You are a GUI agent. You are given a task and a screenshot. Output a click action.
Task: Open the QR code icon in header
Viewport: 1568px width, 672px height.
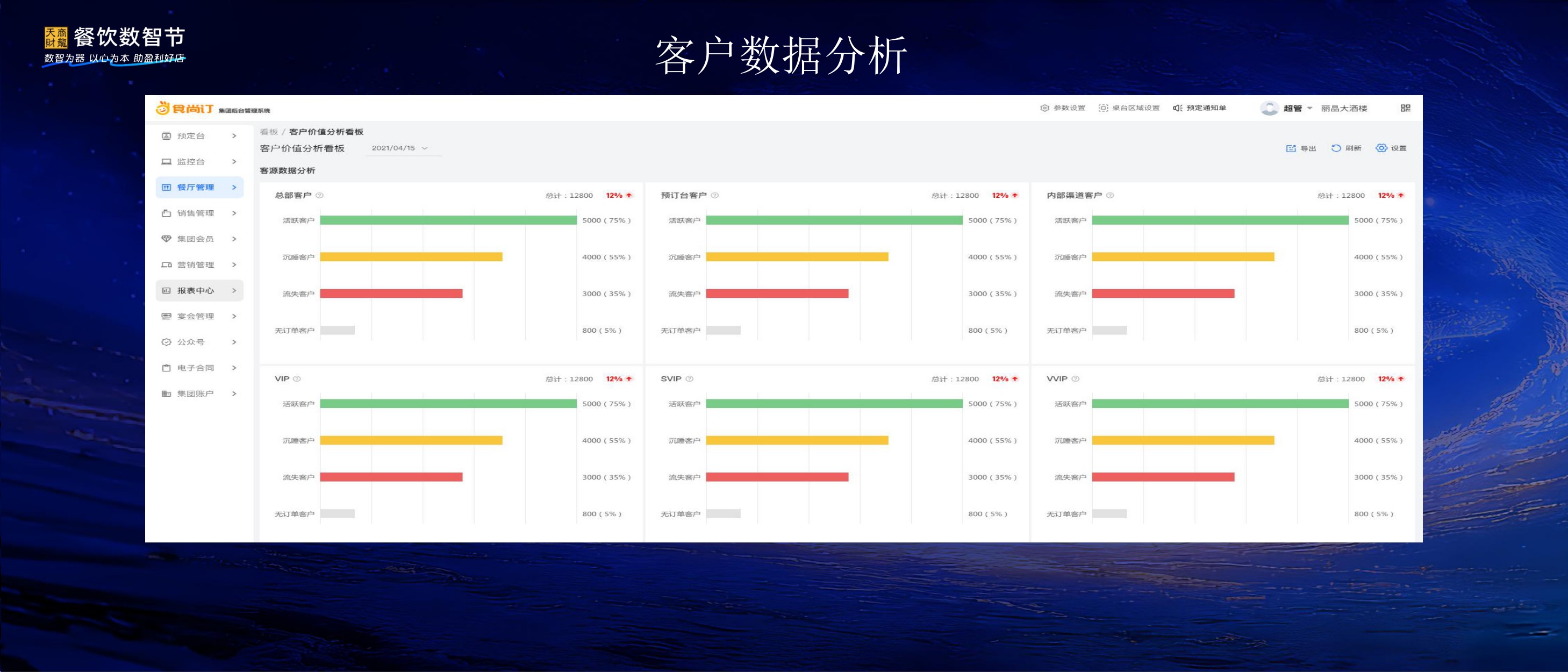(1405, 108)
